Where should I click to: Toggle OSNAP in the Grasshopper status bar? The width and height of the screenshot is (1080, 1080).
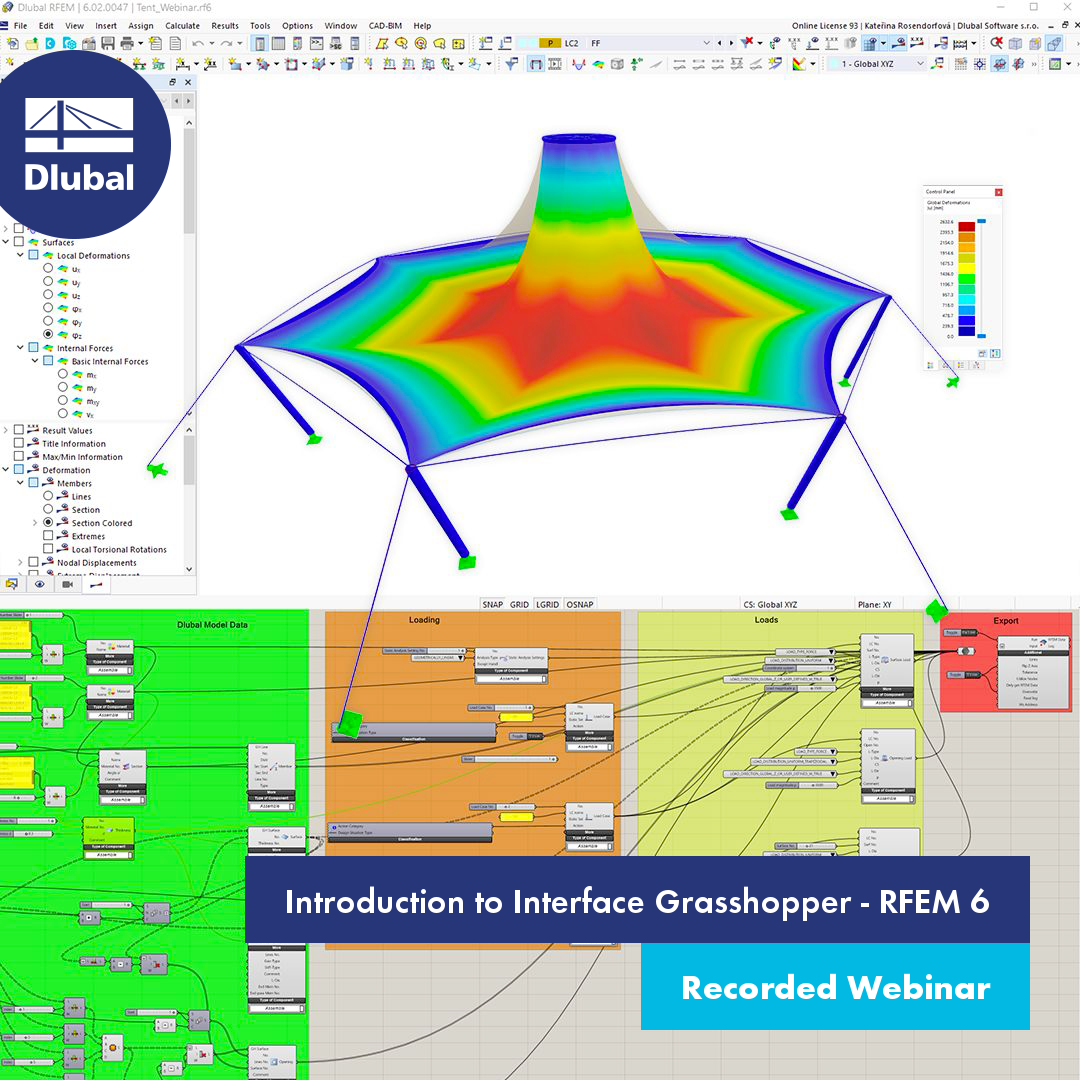point(578,604)
